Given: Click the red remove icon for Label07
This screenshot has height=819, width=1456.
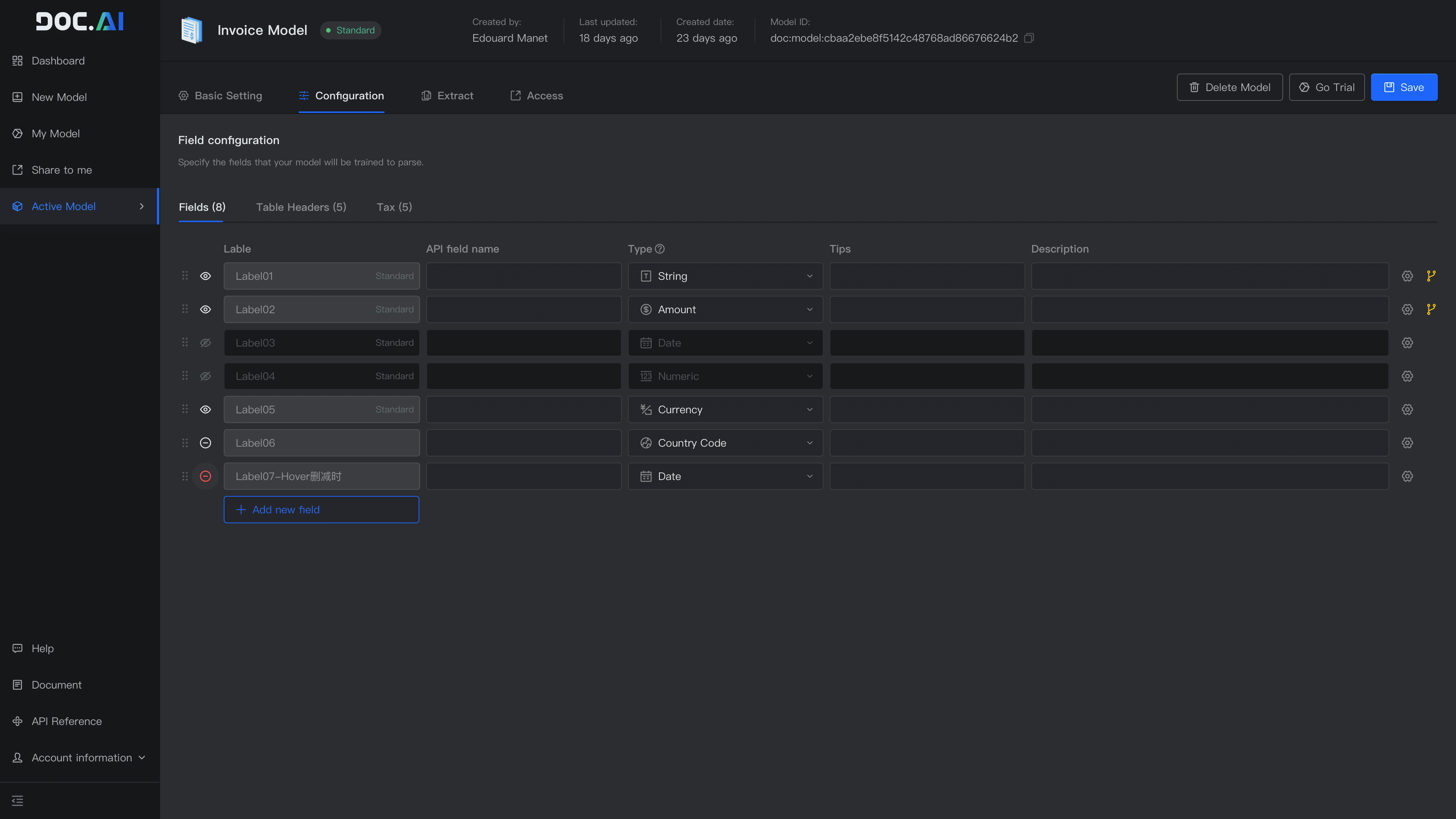Looking at the screenshot, I should (205, 476).
